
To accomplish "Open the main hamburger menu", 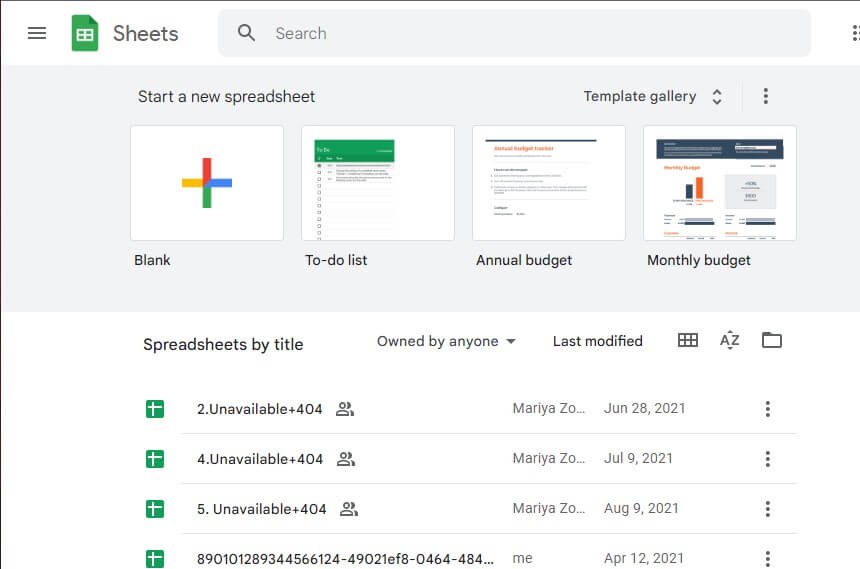I will (37, 33).
